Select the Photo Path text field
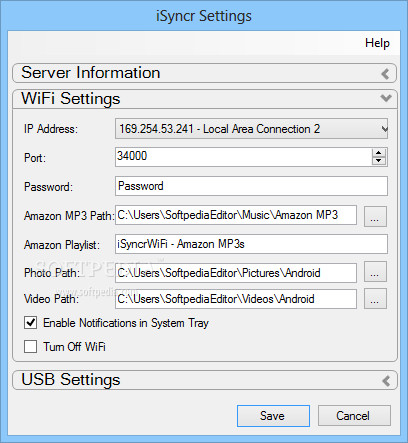The width and height of the screenshot is (408, 443). 236,273
